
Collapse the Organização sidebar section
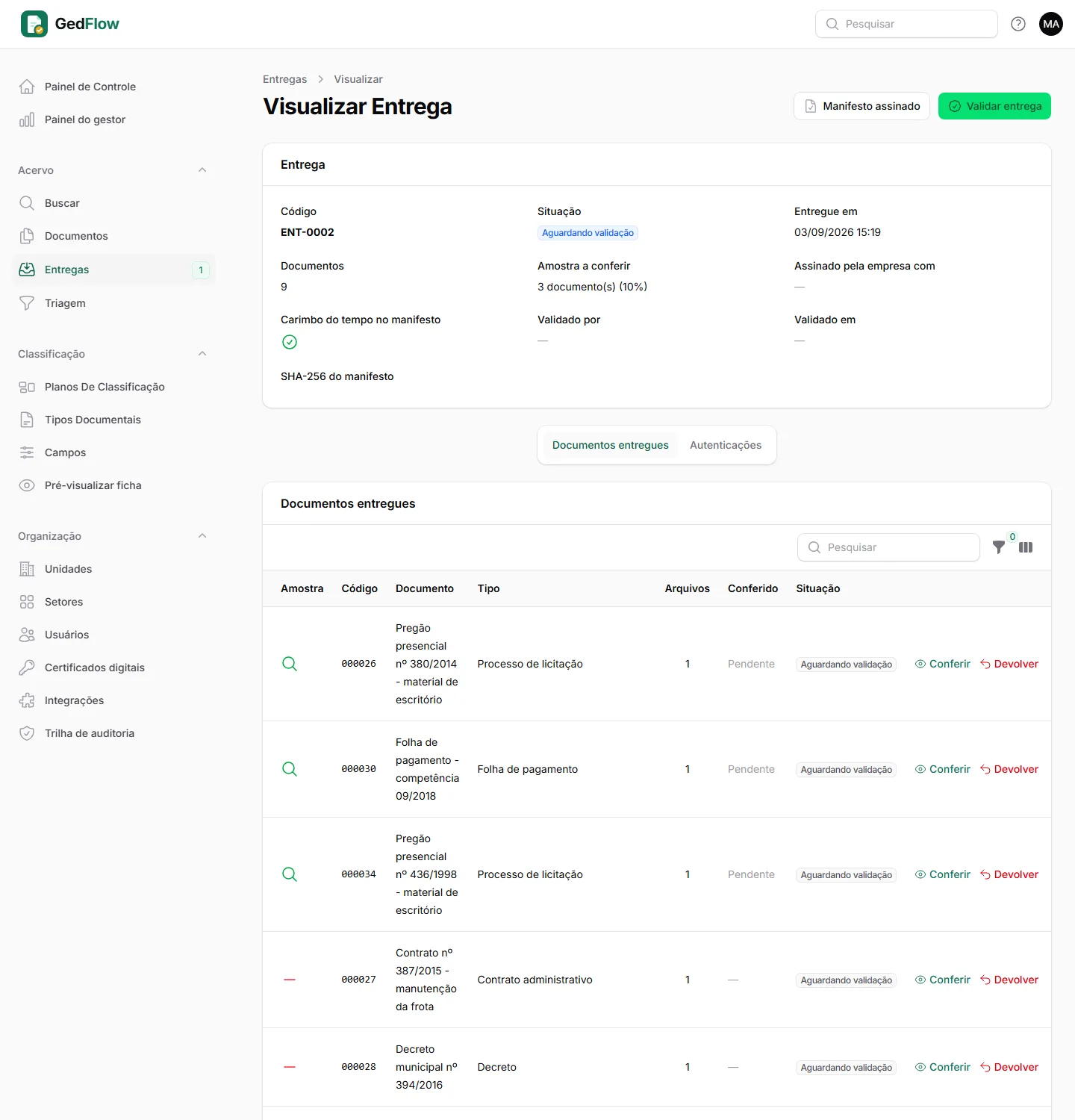[x=202, y=536]
